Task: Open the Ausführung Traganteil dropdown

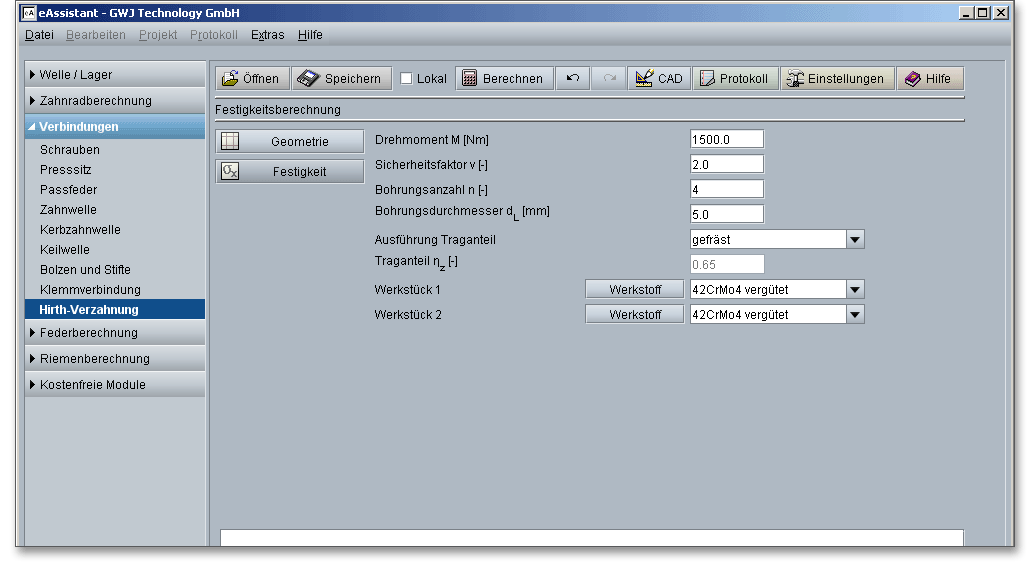Action: coord(855,240)
